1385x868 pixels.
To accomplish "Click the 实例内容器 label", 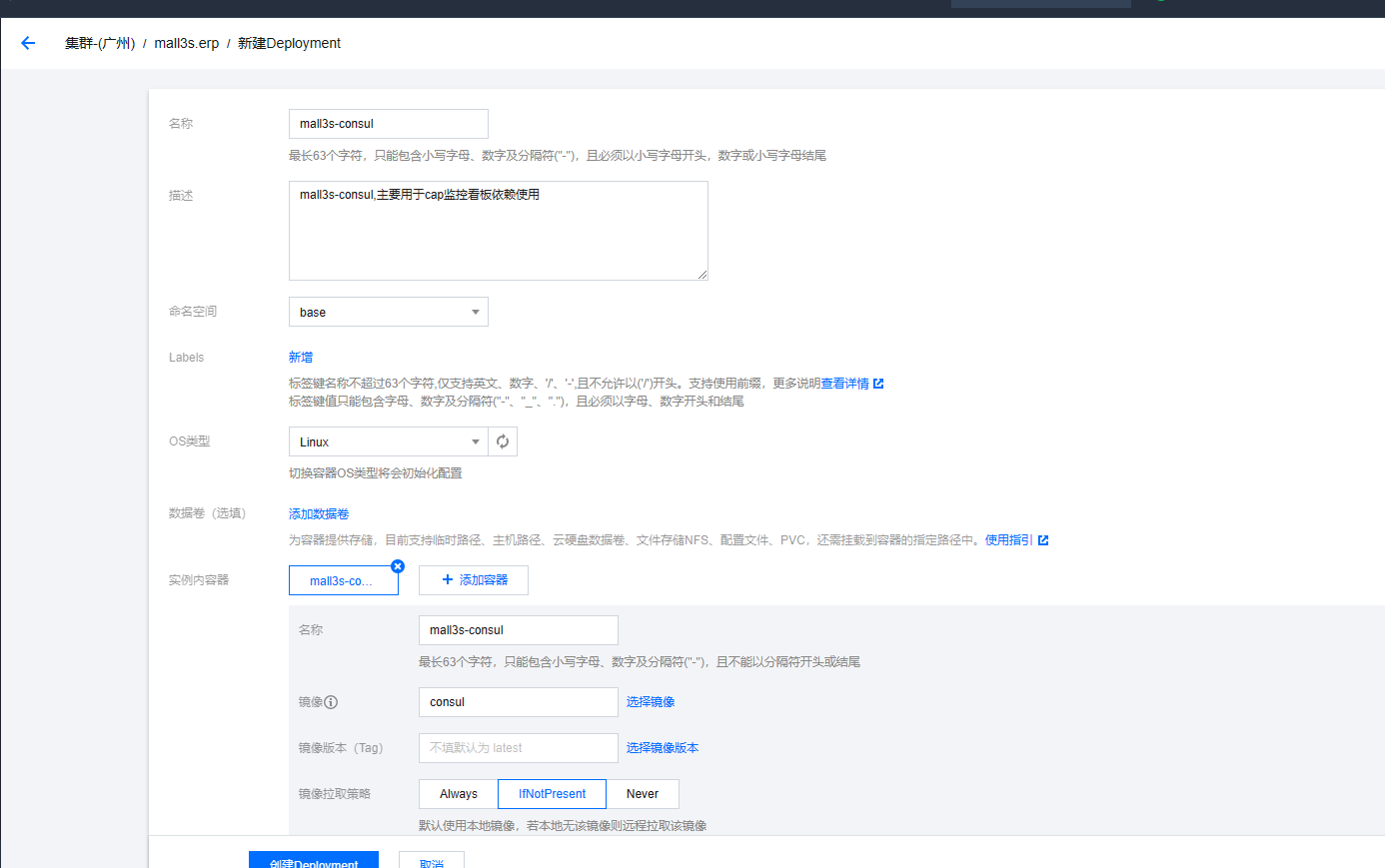I will pos(199,580).
